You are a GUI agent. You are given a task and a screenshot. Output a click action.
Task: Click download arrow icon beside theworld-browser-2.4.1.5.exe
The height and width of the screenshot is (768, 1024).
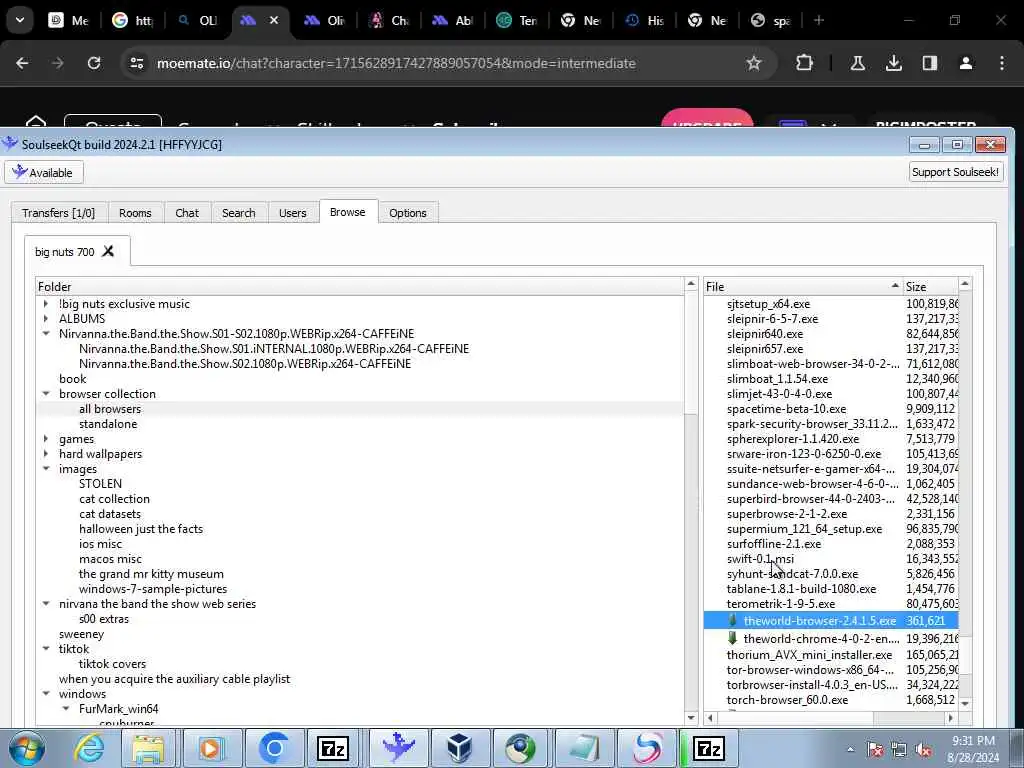(733, 620)
